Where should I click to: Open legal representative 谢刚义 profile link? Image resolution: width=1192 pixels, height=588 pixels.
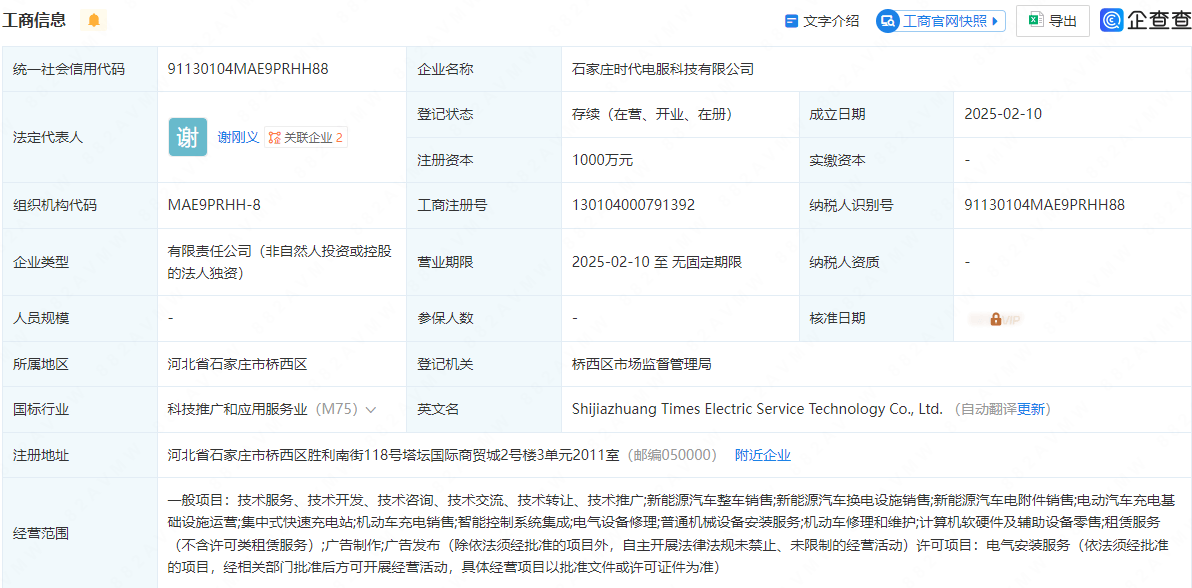[x=239, y=137]
